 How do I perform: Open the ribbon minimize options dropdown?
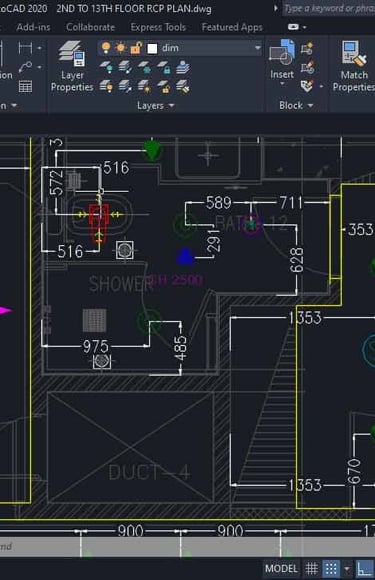tap(304, 27)
